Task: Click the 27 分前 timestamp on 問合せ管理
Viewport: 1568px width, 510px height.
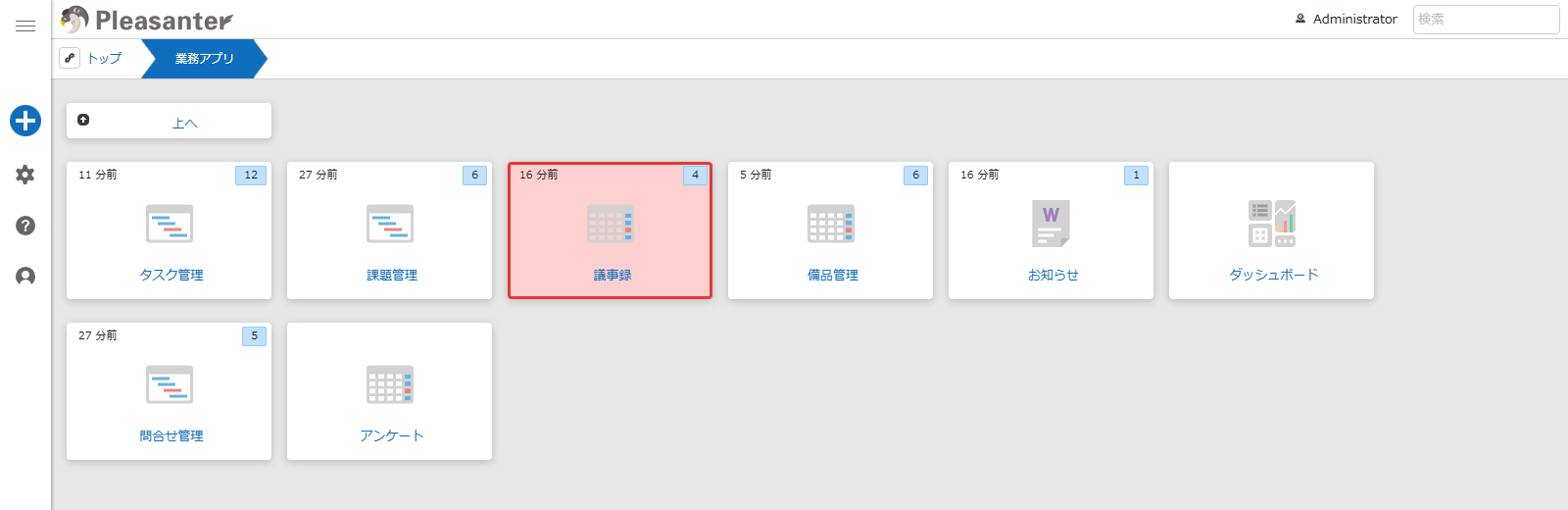Action: tap(97, 335)
